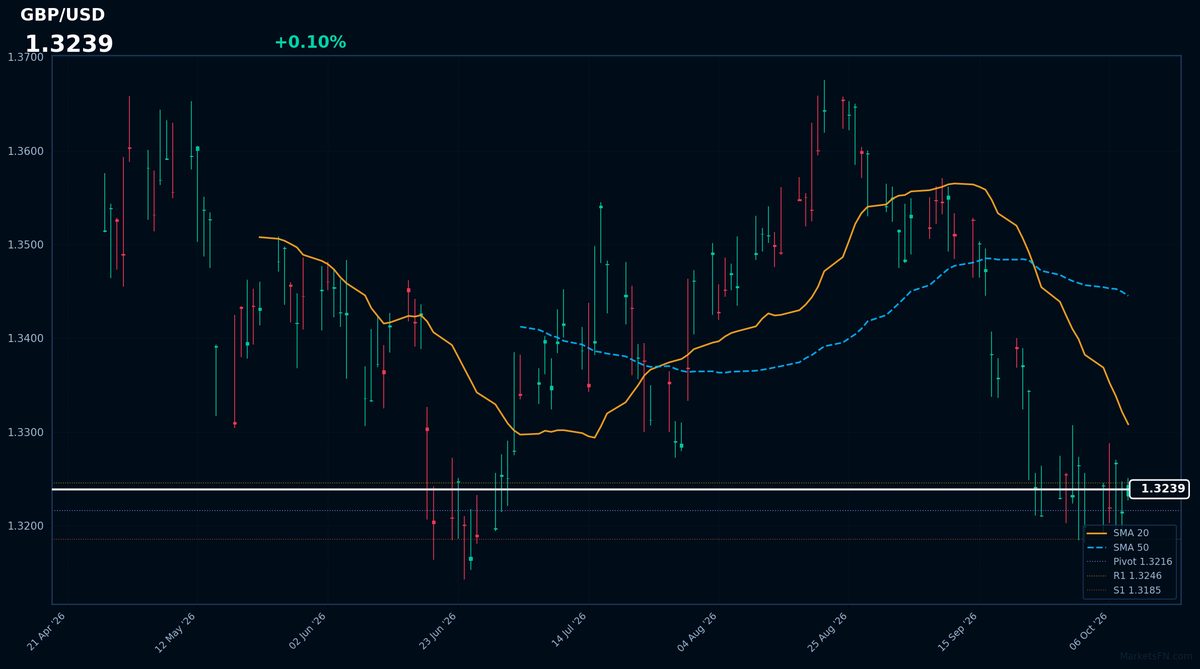The width and height of the screenshot is (1200, 669).
Task: Click the 23 Jun '26 date label
Action: (437, 632)
